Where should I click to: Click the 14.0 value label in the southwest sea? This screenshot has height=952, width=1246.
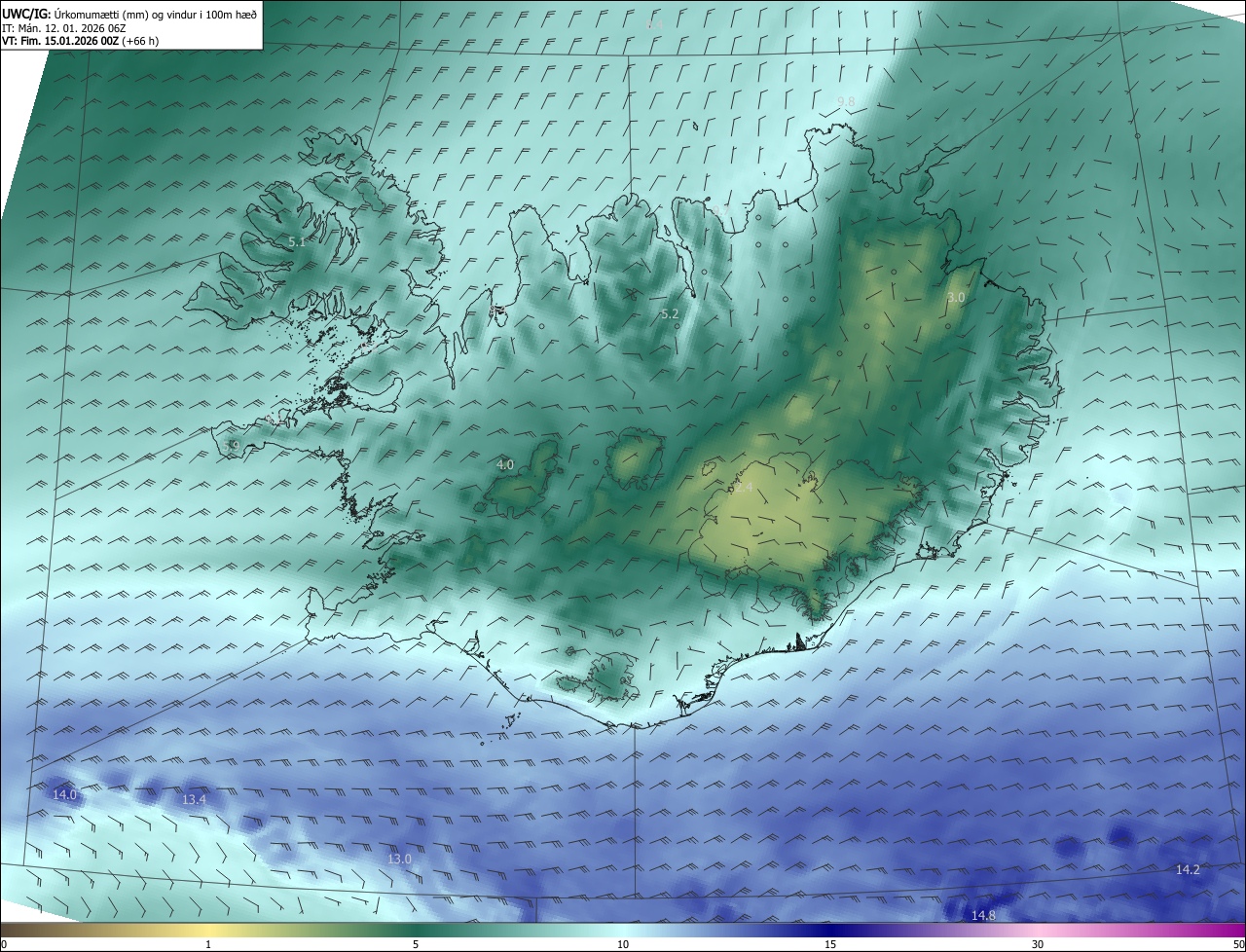point(64,794)
